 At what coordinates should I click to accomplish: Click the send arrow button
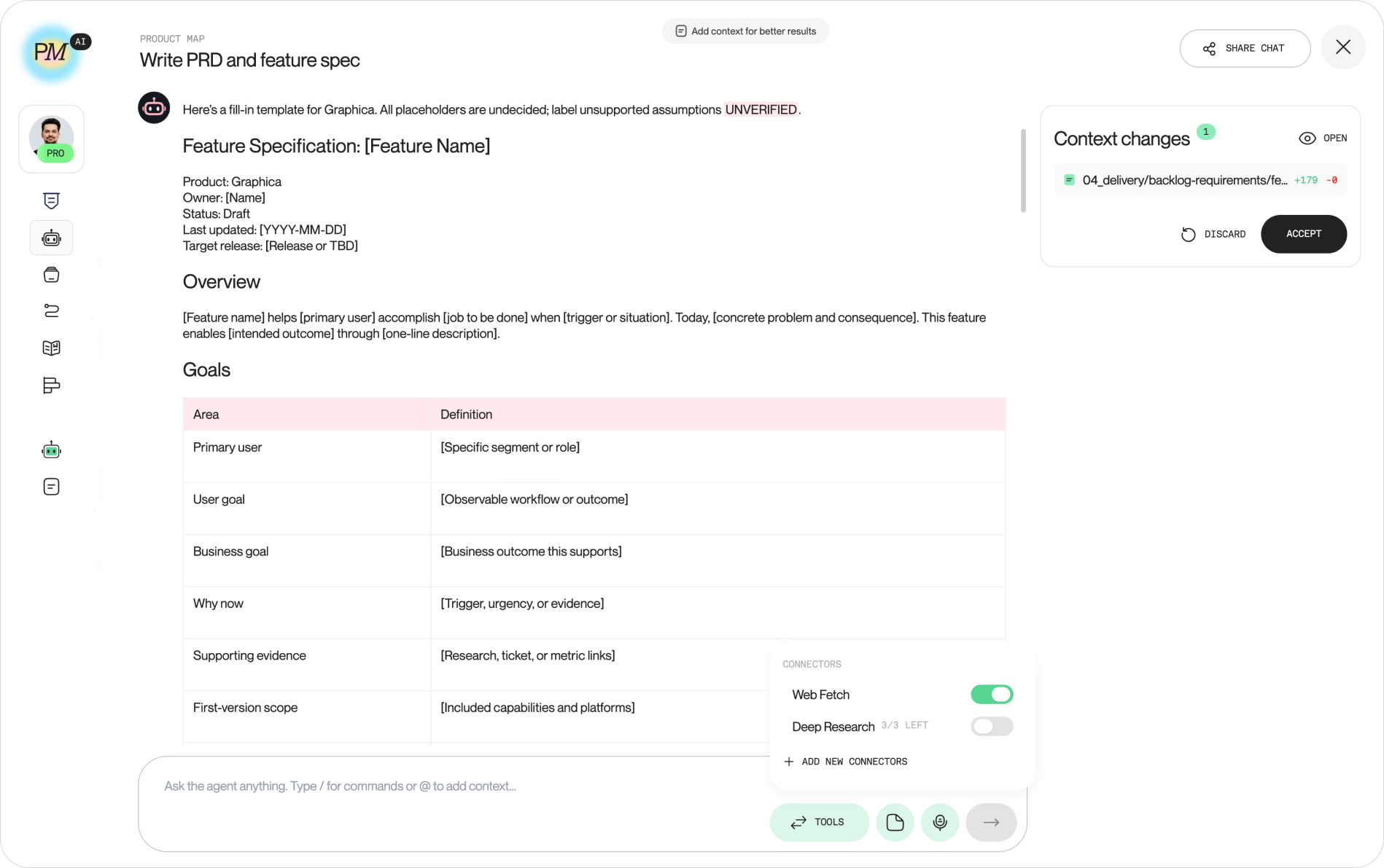pyautogui.click(x=991, y=822)
